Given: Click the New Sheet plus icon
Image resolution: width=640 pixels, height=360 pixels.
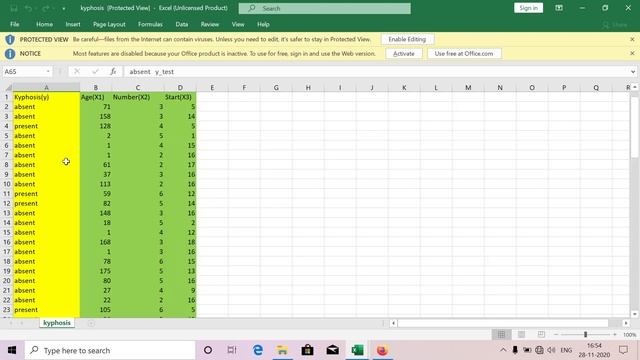Looking at the screenshot, I should pos(91,323).
